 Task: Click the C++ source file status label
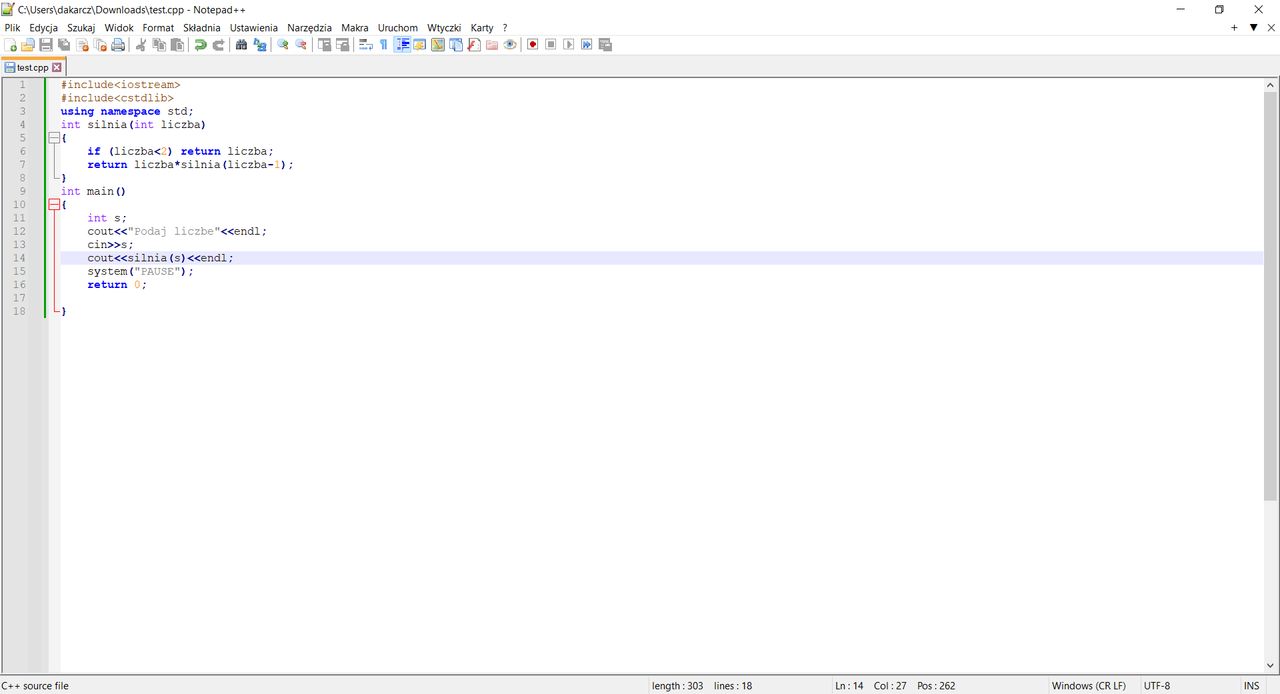[35, 686]
